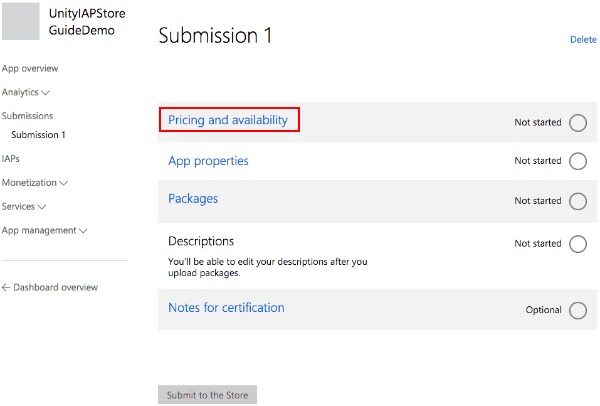Click the Delete submission link
Image resolution: width=600 pixels, height=406 pixels.
pos(582,40)
